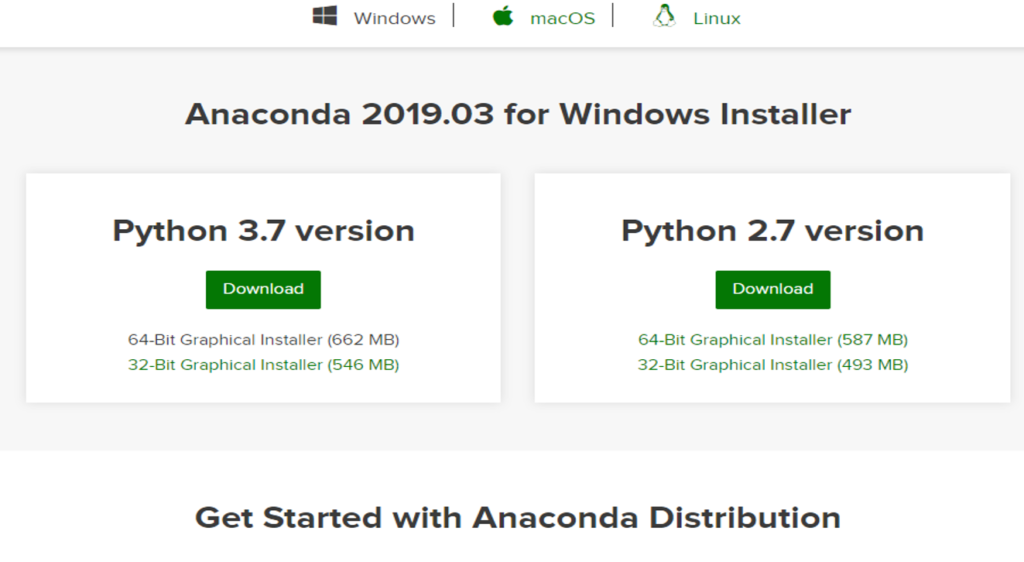Click the Apple macOS logo icon

[503, 16]
